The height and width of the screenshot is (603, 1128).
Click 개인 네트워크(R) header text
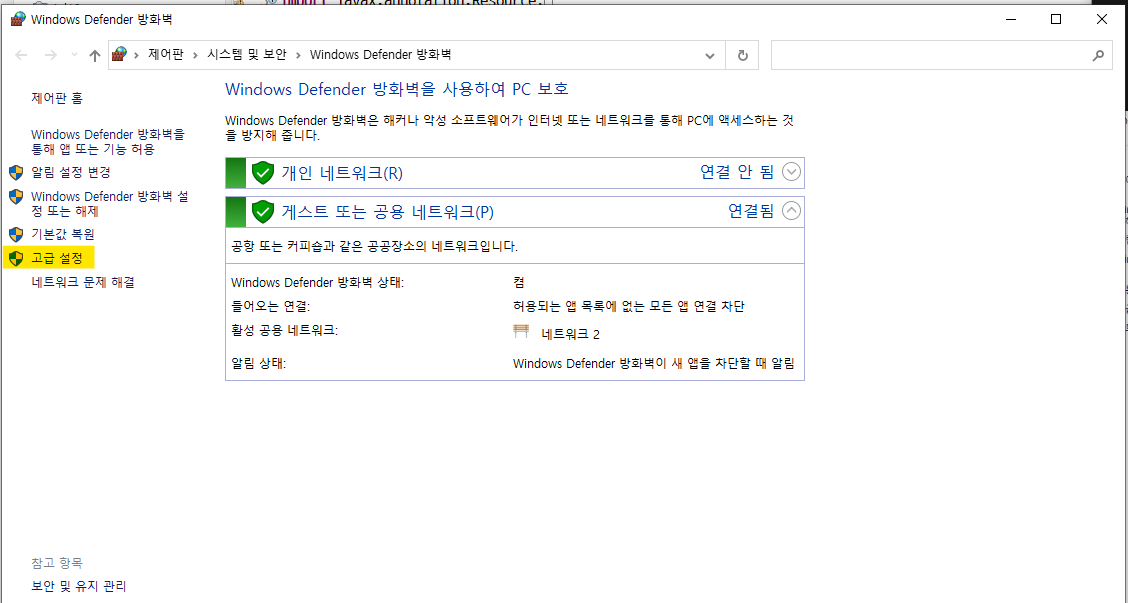pyautogui.click(x=342, y=173)
